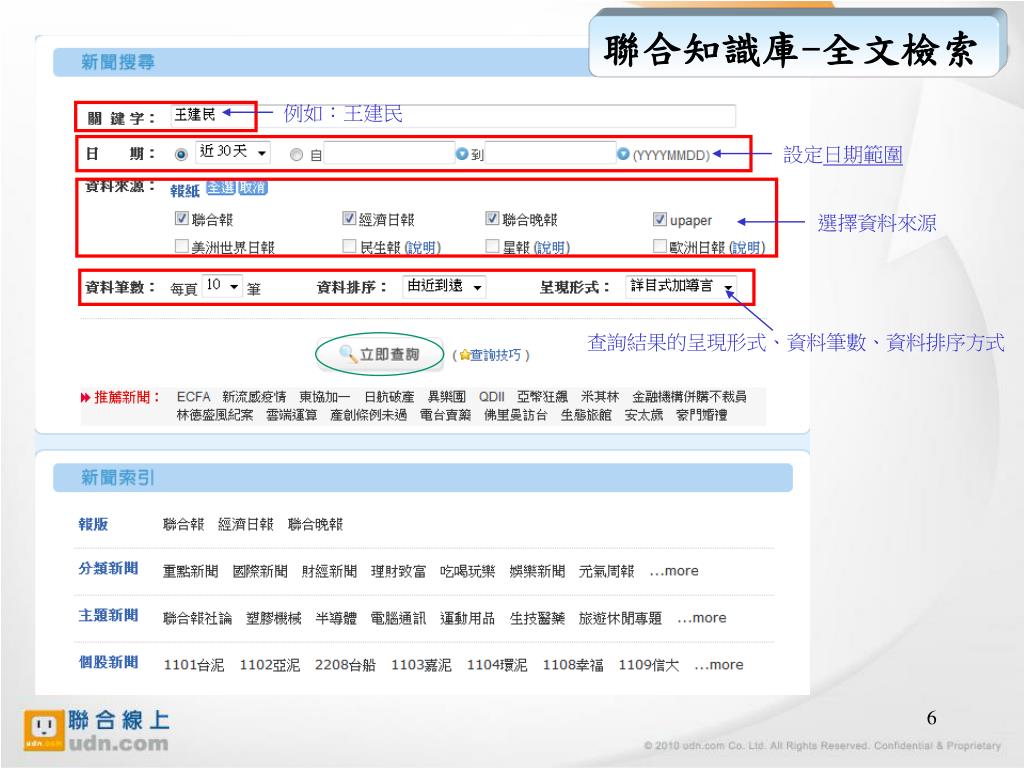
Task: Check the 美洲世界日報 source checkbox
Action: [x=182, y=246]
